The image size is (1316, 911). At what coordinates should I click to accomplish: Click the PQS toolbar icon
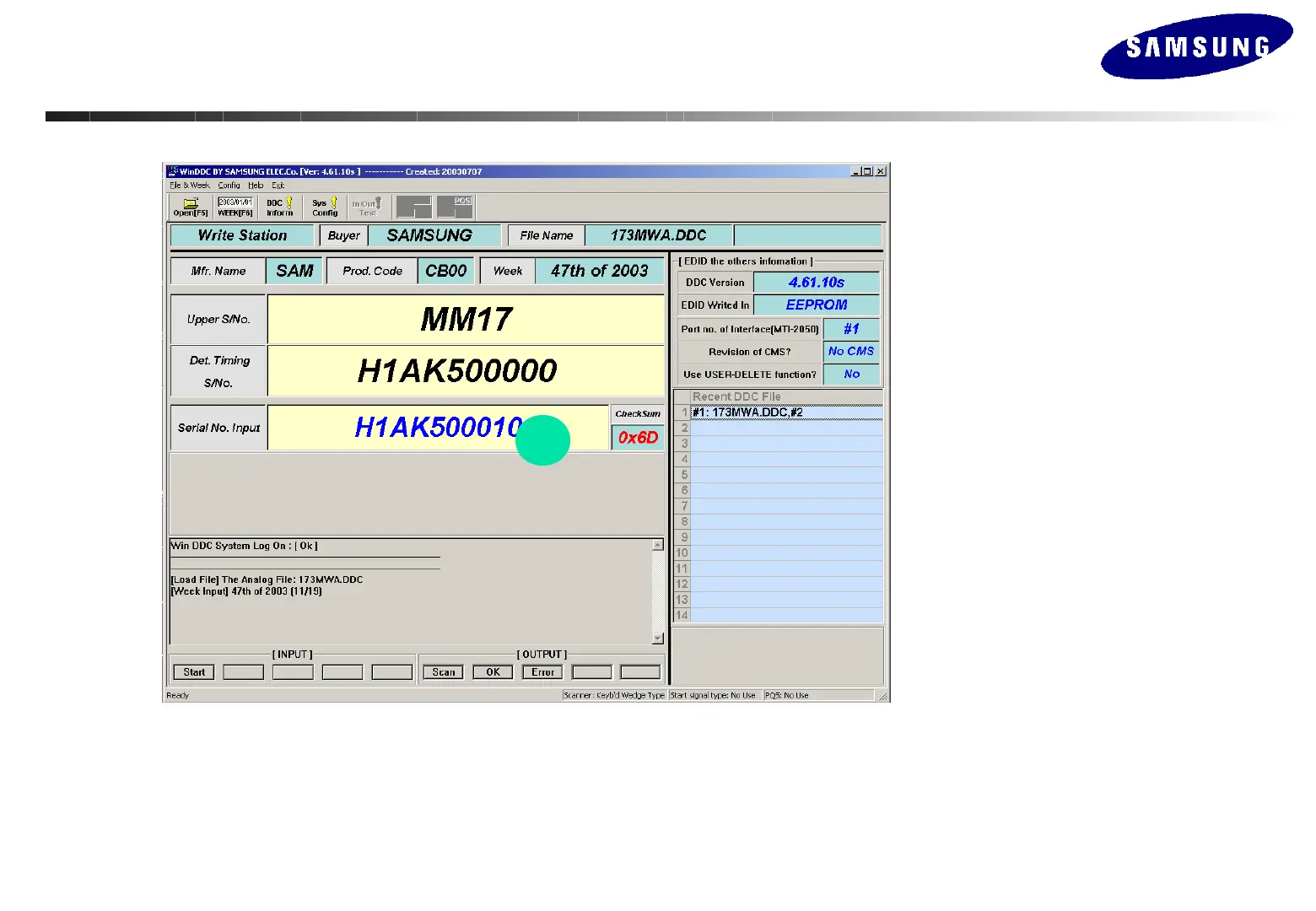456,207
